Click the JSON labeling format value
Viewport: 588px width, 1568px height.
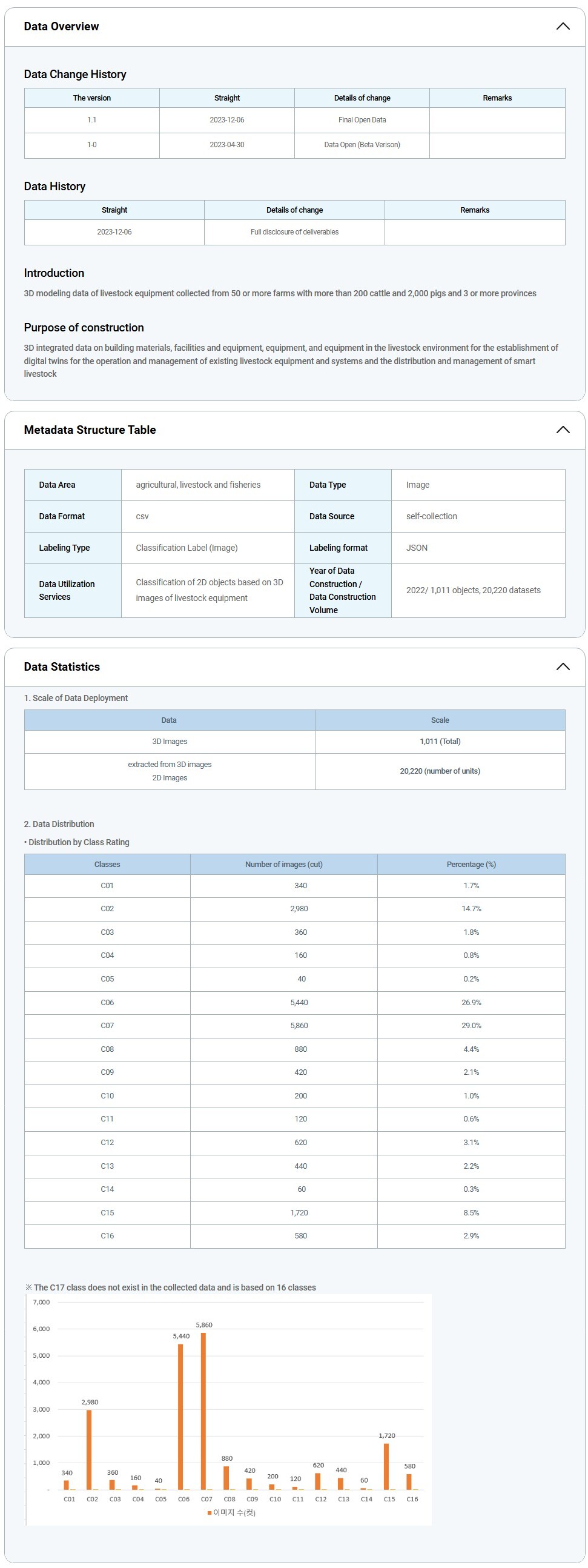417,548
